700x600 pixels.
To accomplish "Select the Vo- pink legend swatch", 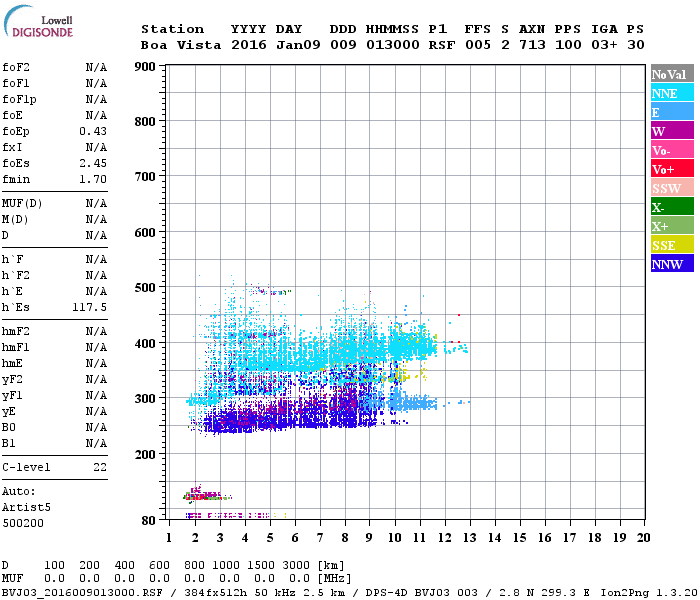I will [x=672, y=150].
